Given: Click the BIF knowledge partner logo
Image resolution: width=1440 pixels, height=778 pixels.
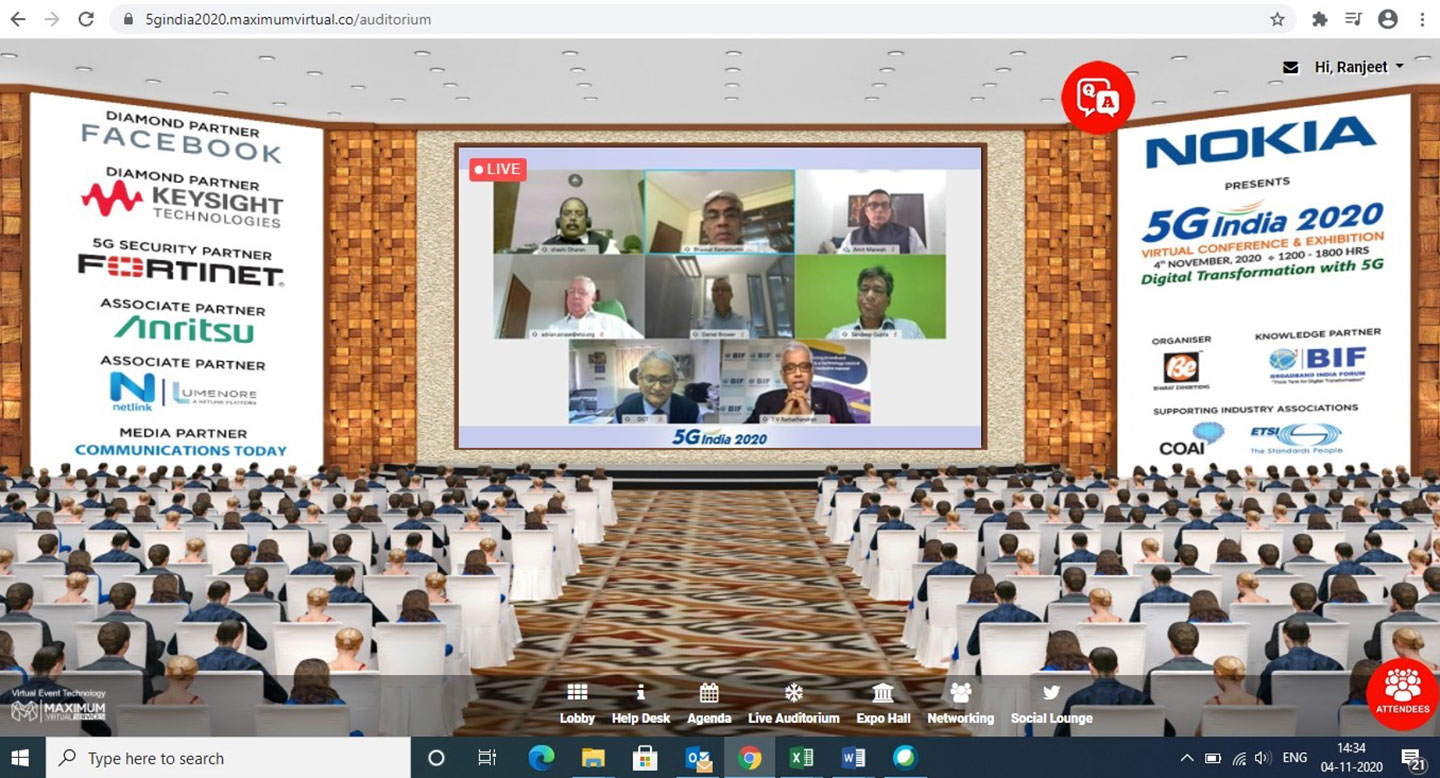Looking at the screenshot, I should (1317, 366).
